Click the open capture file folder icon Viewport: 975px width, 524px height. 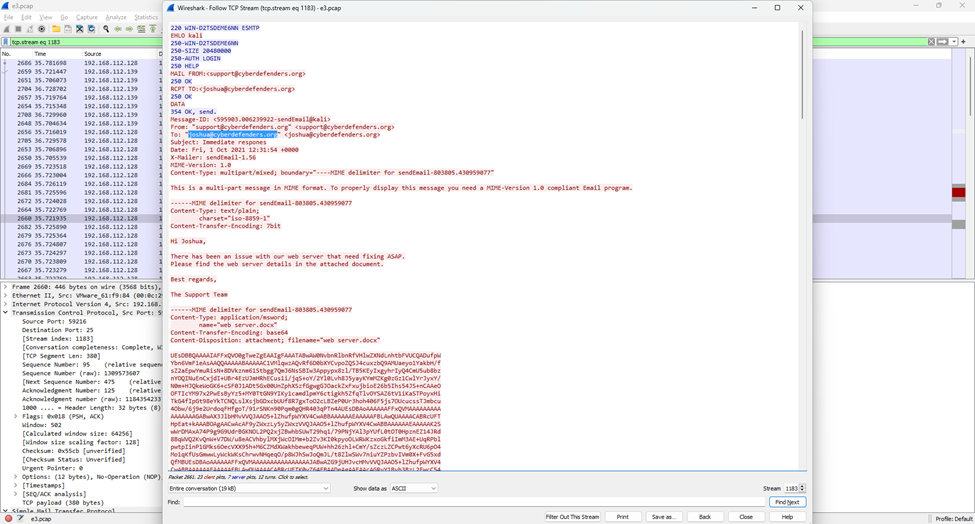(56, 29)
